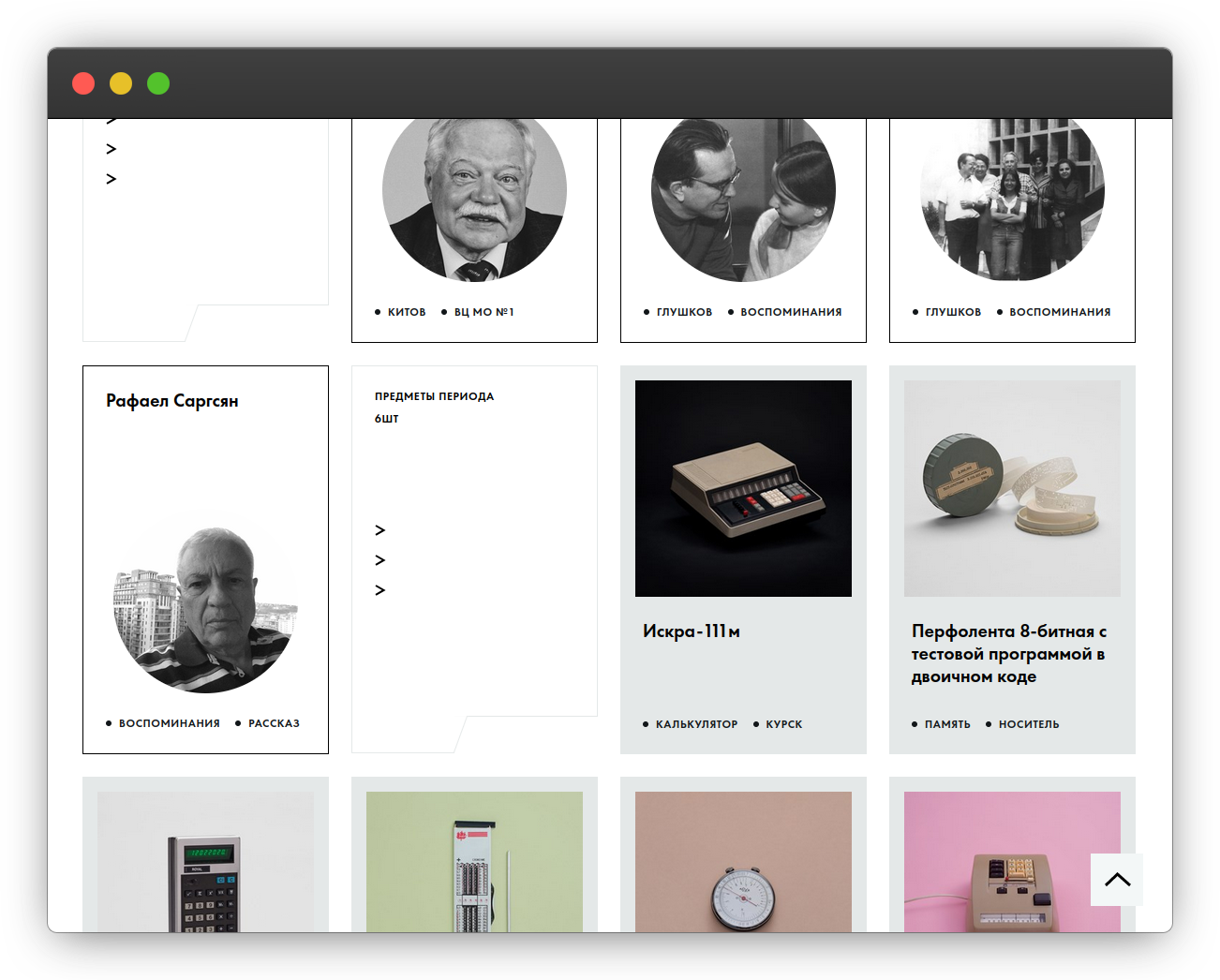Click the green zoom traffic light
1220x980 pixels.
pyautogui.click(x=158, y=83)
